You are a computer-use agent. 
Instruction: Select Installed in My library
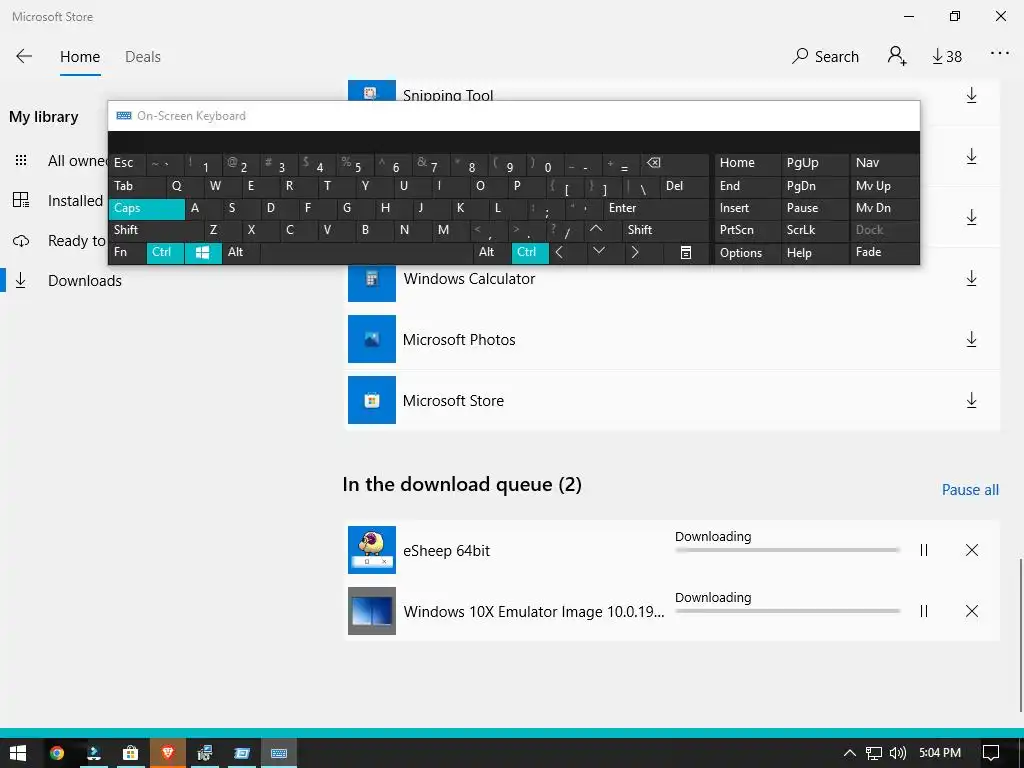pos(57,200)
